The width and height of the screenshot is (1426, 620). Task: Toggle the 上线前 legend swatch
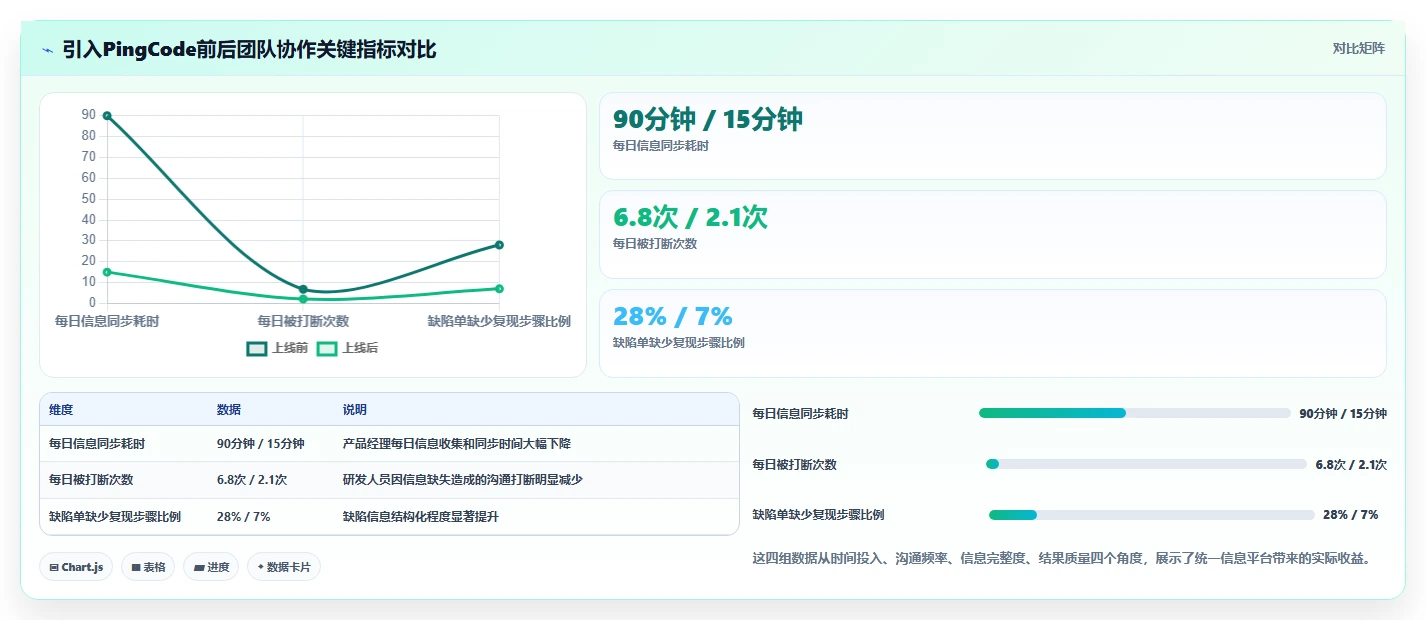point(257,348)
